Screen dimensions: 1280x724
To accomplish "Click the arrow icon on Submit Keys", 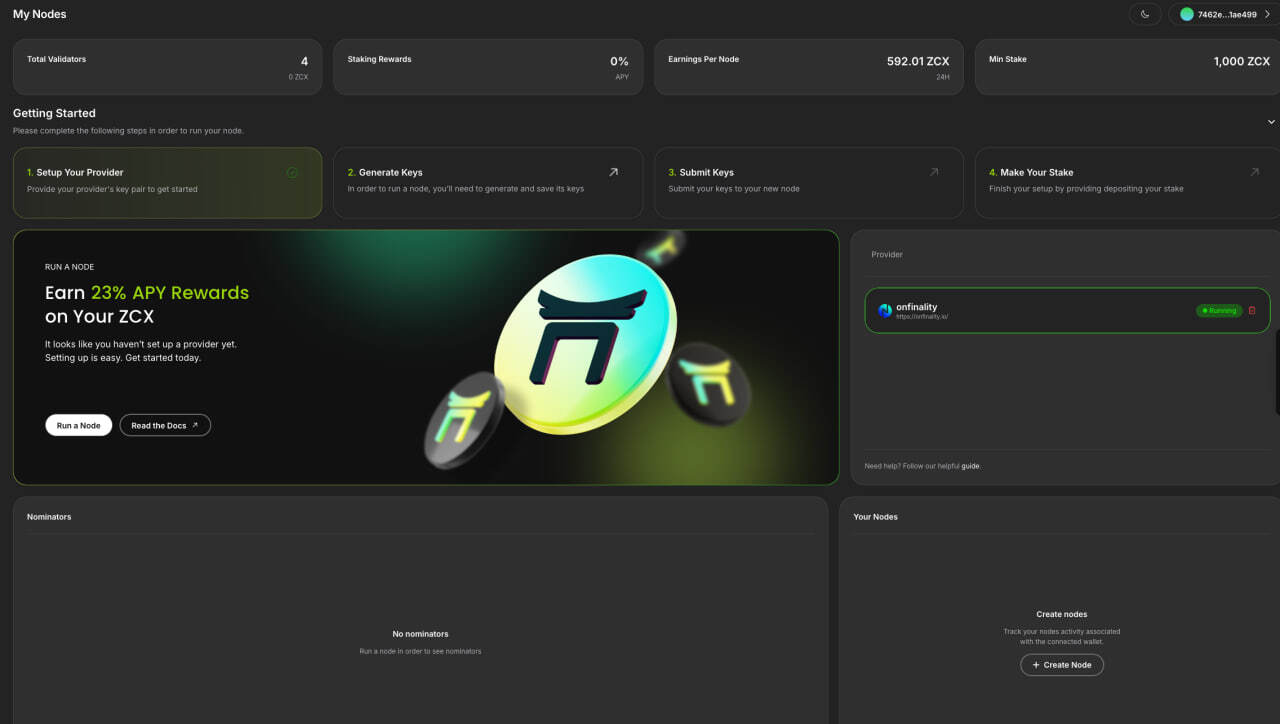I will click(x=934, y=172).
